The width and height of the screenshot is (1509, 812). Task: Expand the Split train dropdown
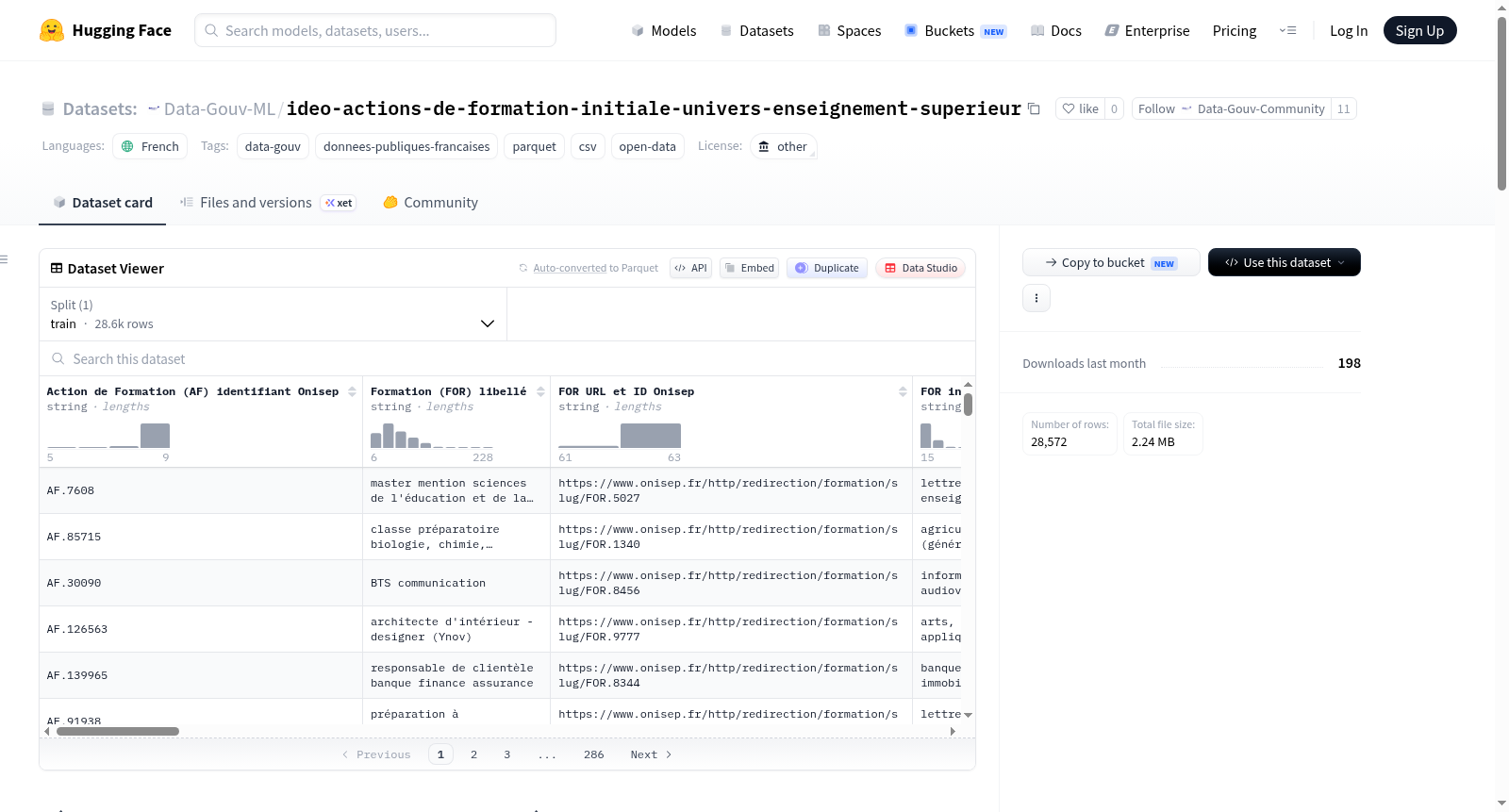273,314
